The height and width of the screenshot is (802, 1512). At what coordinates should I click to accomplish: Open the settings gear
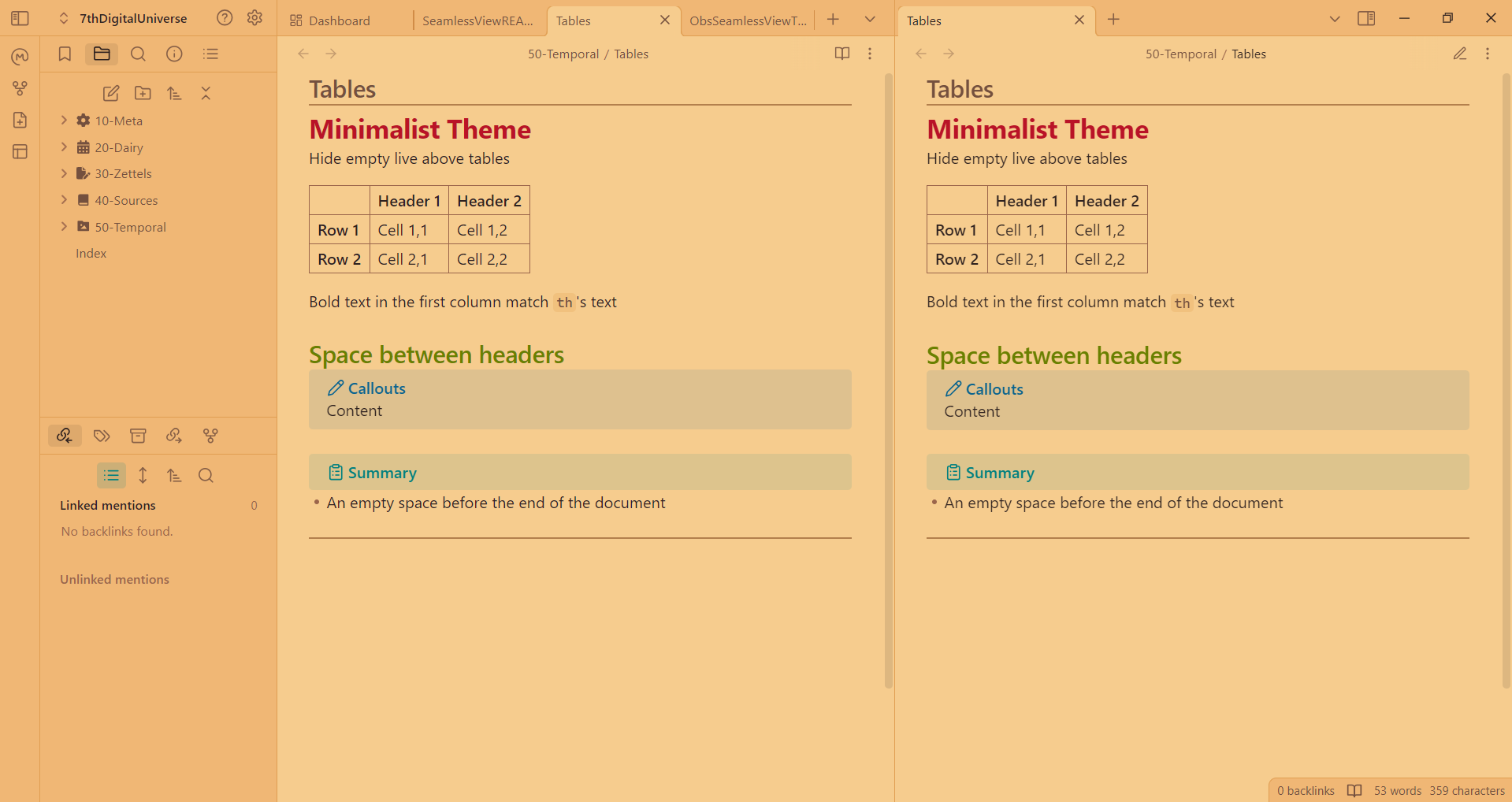(254, 18)
